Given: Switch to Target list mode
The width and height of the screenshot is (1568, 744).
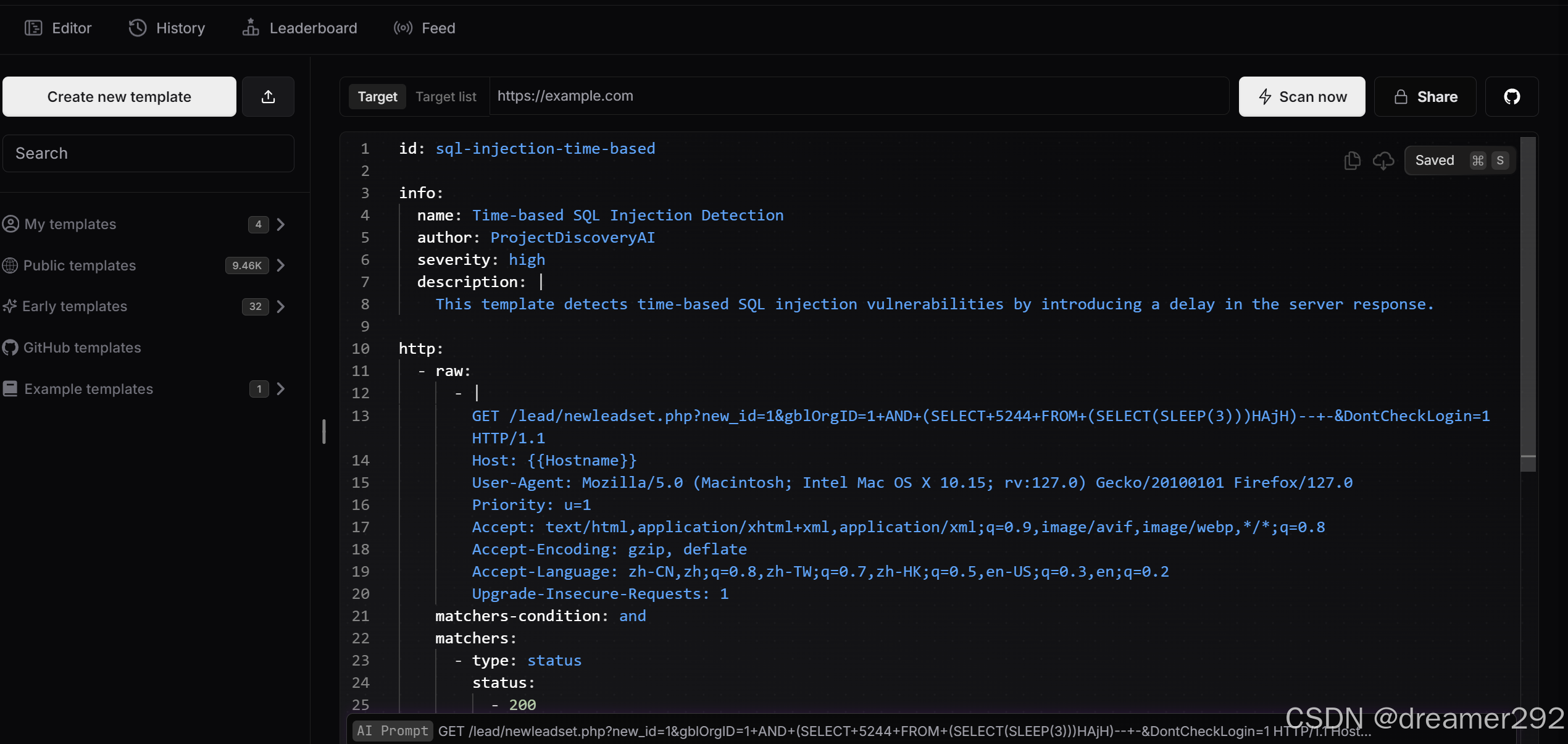Looking at the screenshot, I should point(446,97).
